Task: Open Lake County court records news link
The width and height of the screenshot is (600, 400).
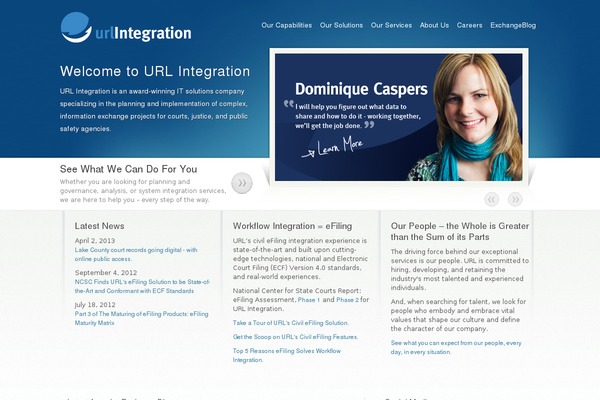Action: click(136, 255)
